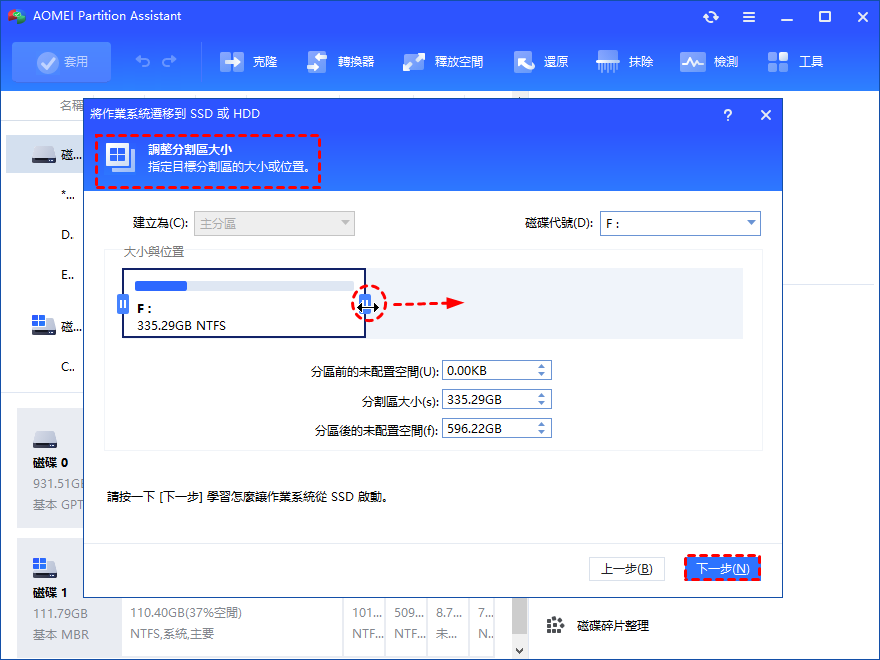Viewport: 880px width, 660px height.
Task: Click the scrollbar down arrow in disk panel
Action: point(520,651)
